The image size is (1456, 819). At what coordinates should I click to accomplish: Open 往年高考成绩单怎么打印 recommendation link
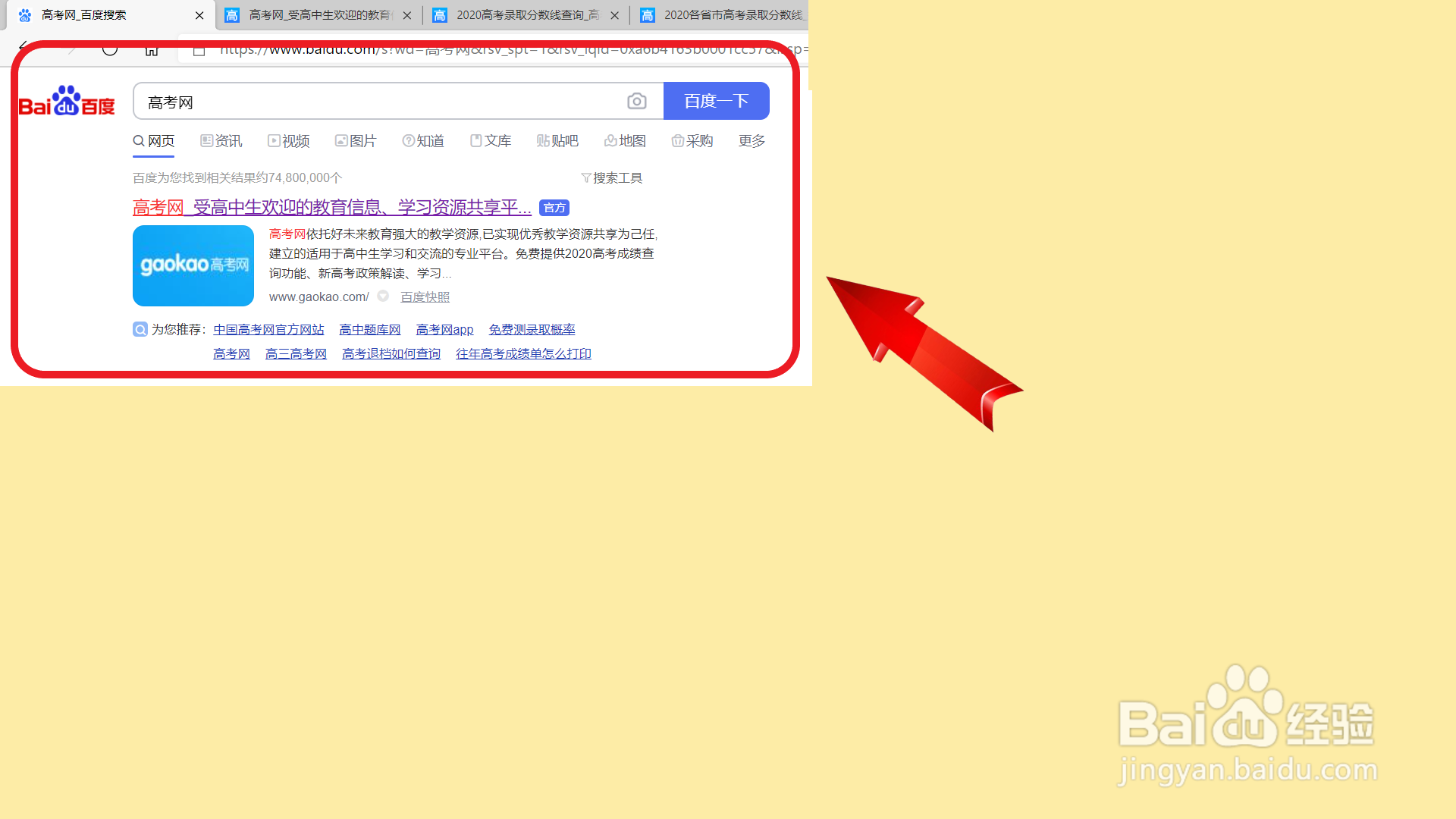[x=523, y=353]
